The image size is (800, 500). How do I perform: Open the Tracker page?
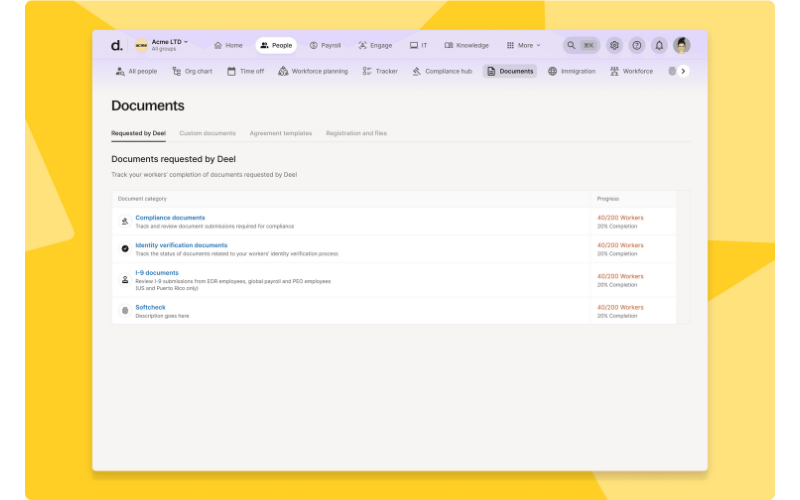click(x=380, y=71)
